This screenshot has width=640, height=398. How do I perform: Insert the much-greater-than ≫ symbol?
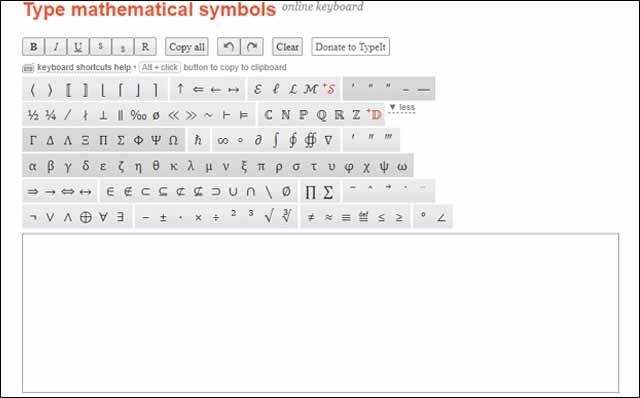point(191,115)
